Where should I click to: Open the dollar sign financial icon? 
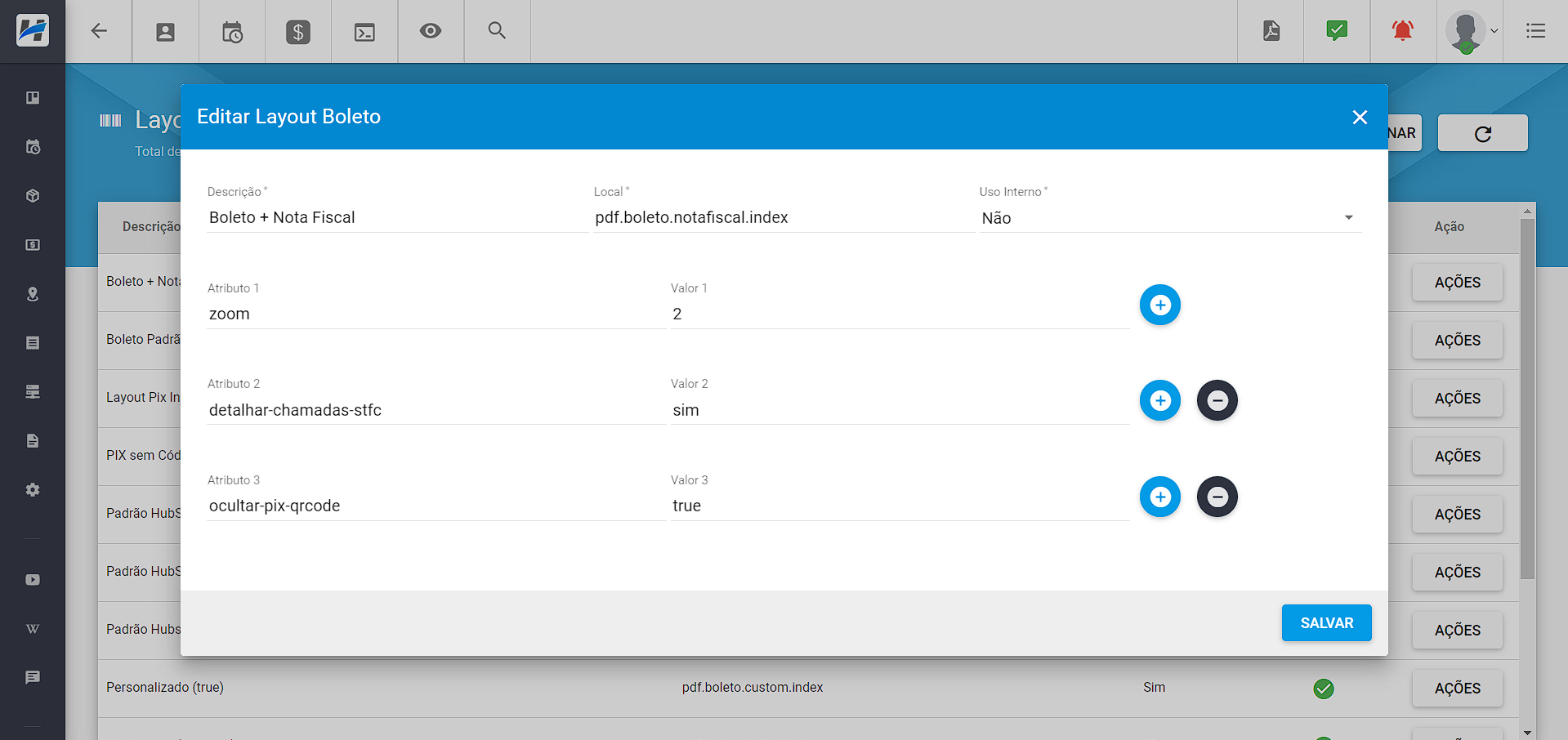click(x=298, y=32)
